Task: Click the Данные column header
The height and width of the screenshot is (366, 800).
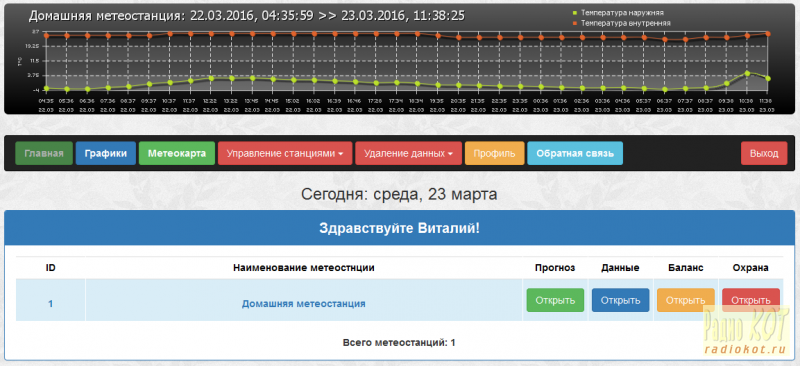Action: pos(620,268)
